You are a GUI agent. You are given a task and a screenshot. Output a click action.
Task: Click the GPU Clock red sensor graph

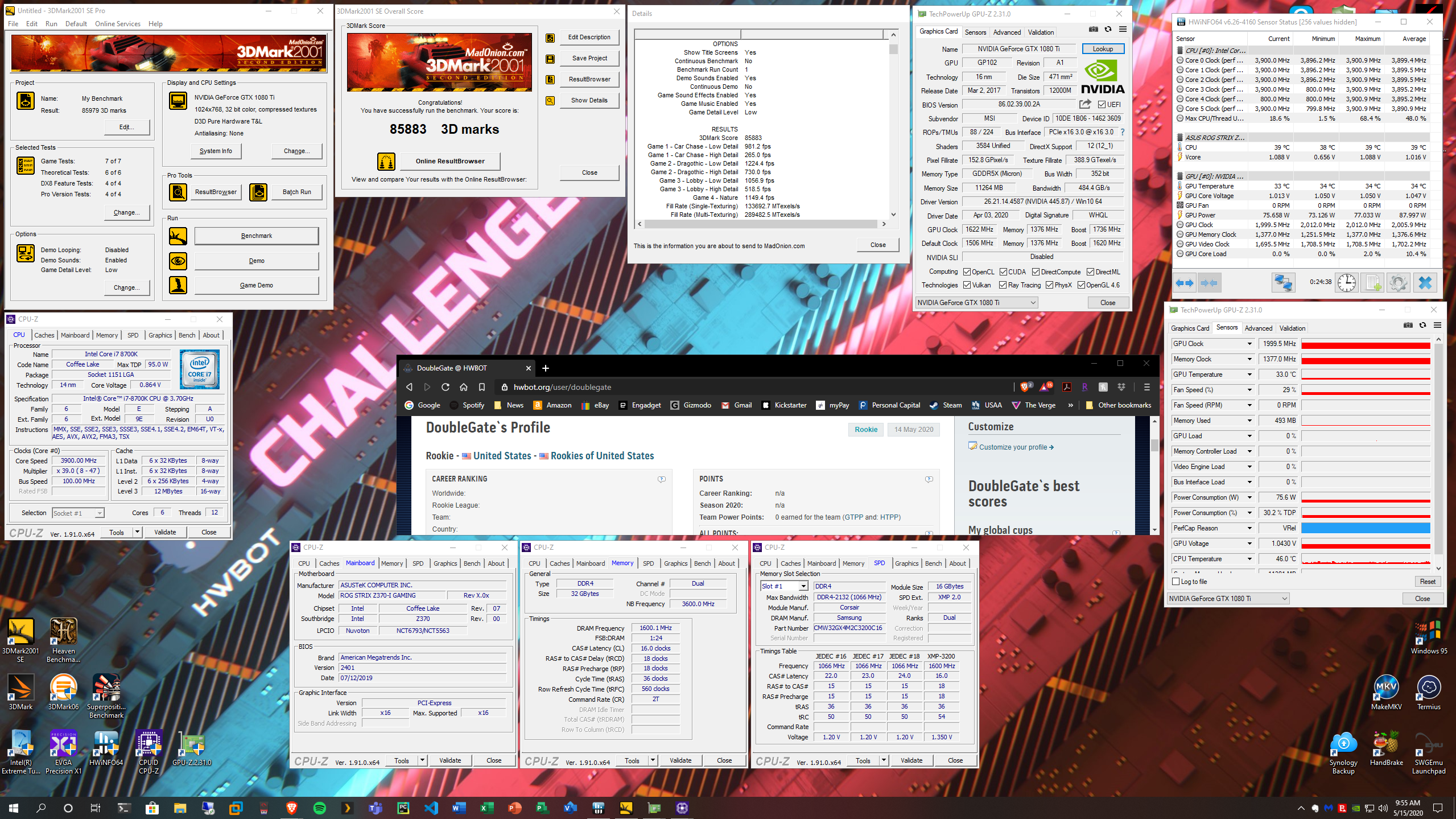click(x=1366, y=344)
